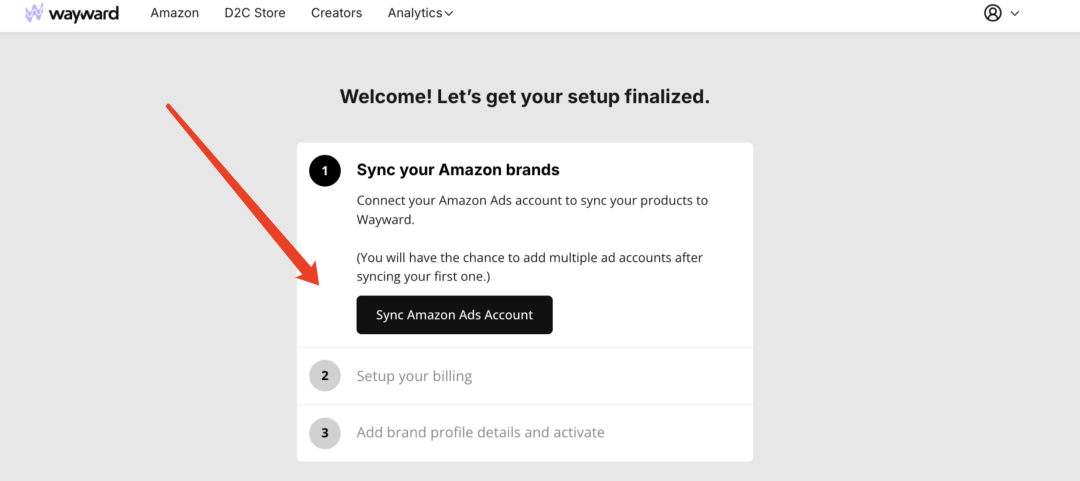Open the Analytics menu label
This screenshot has height=481, width=1080.
415,13
